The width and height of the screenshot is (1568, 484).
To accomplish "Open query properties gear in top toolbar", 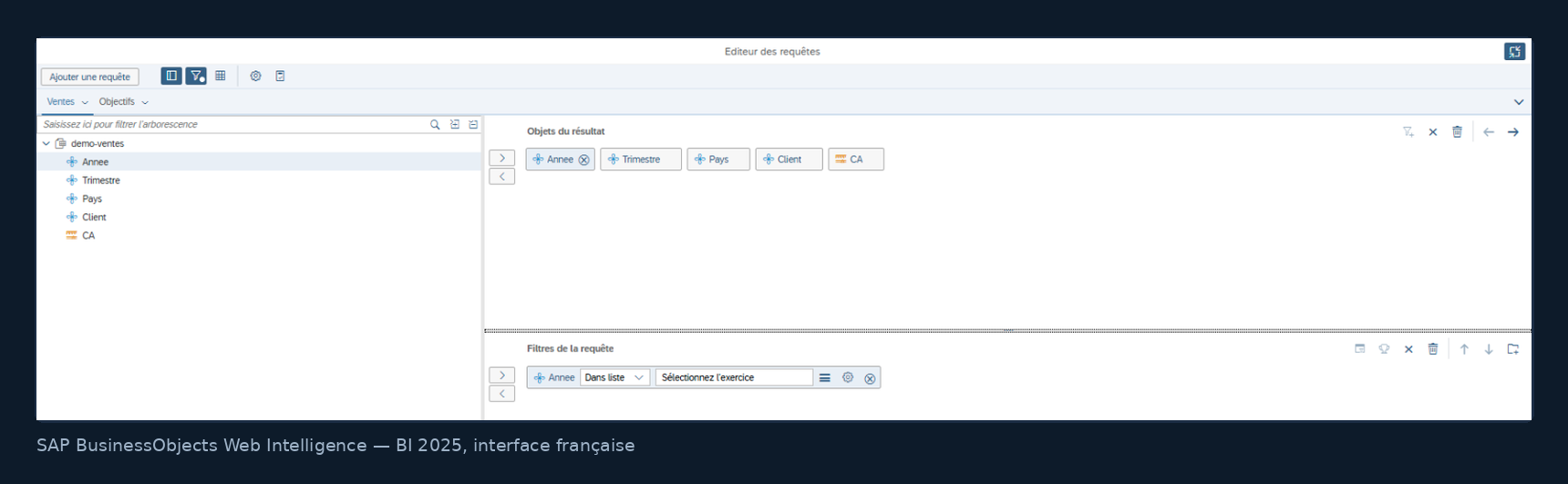I will (256, 76).
